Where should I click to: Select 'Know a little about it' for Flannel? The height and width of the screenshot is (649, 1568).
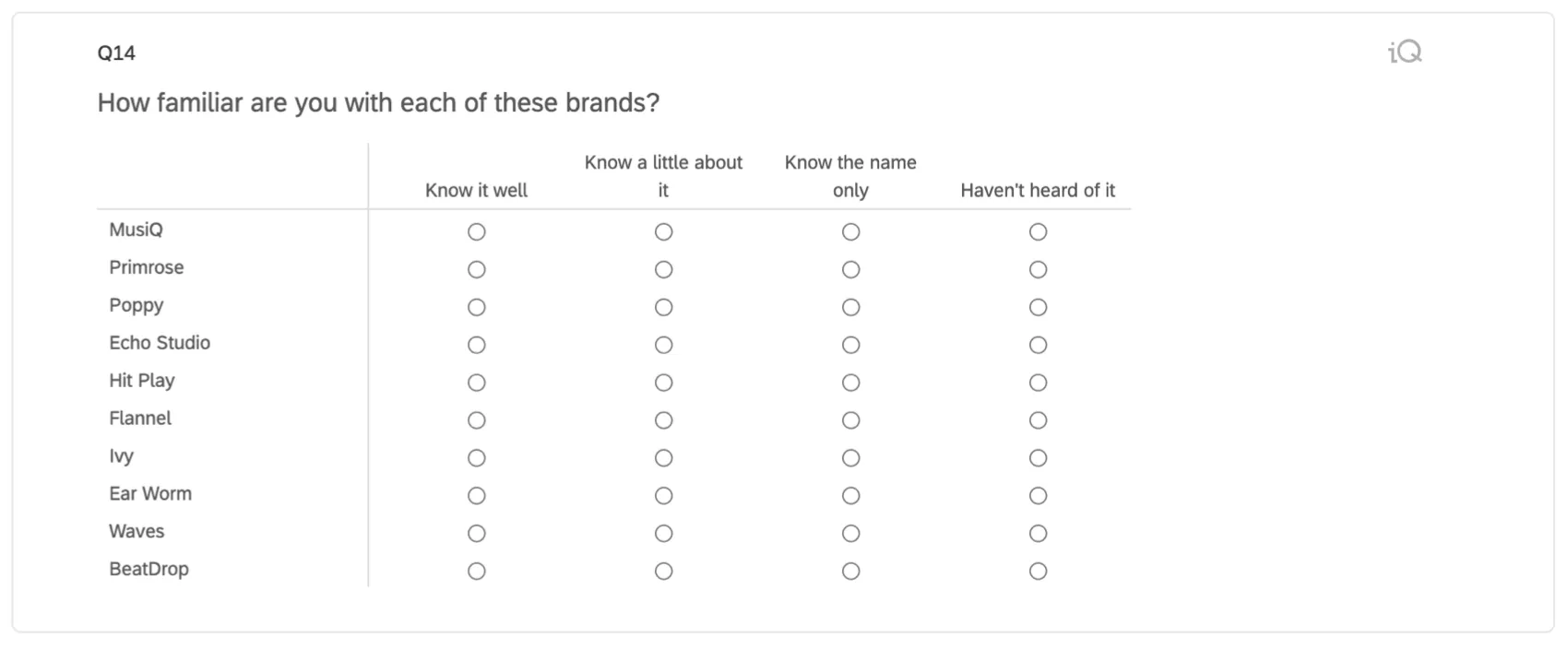point(663,420)
